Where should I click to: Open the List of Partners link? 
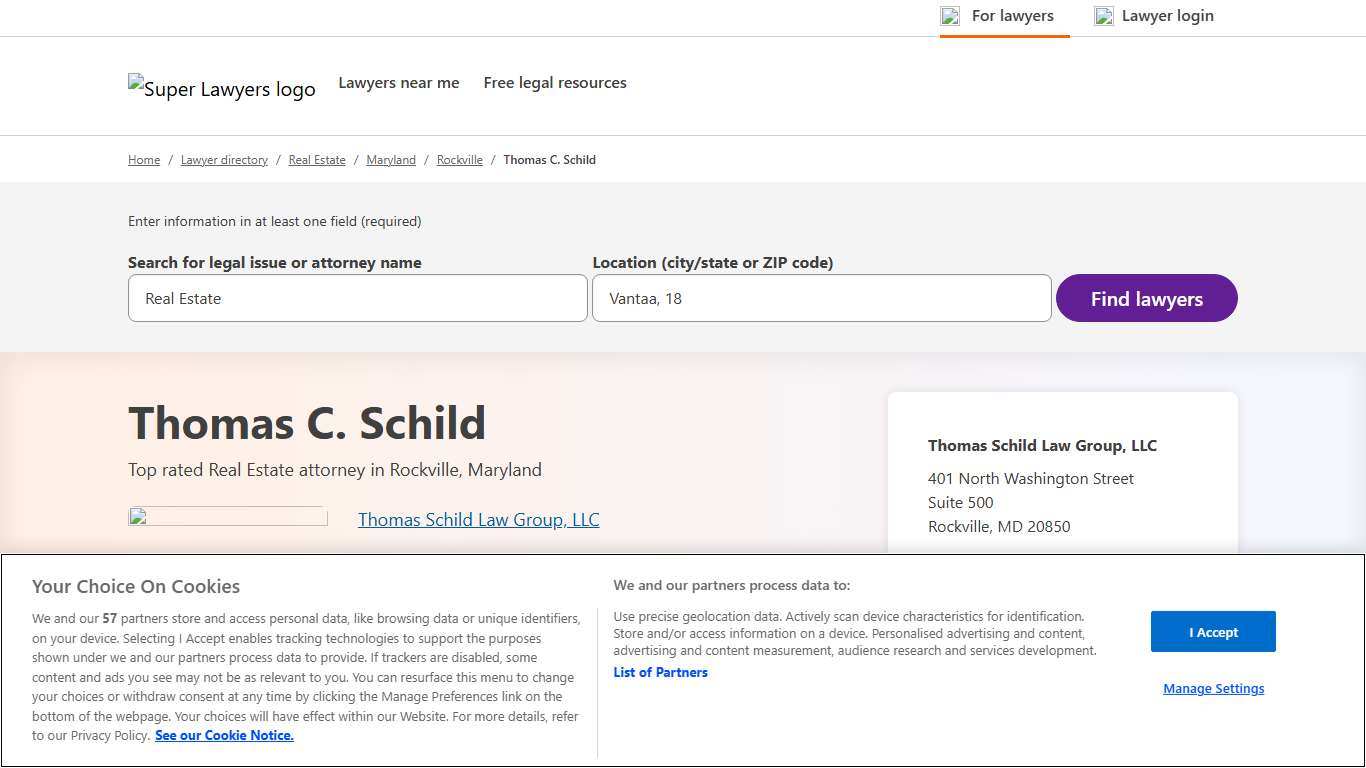pyautogui.click(x=660, y=672)
